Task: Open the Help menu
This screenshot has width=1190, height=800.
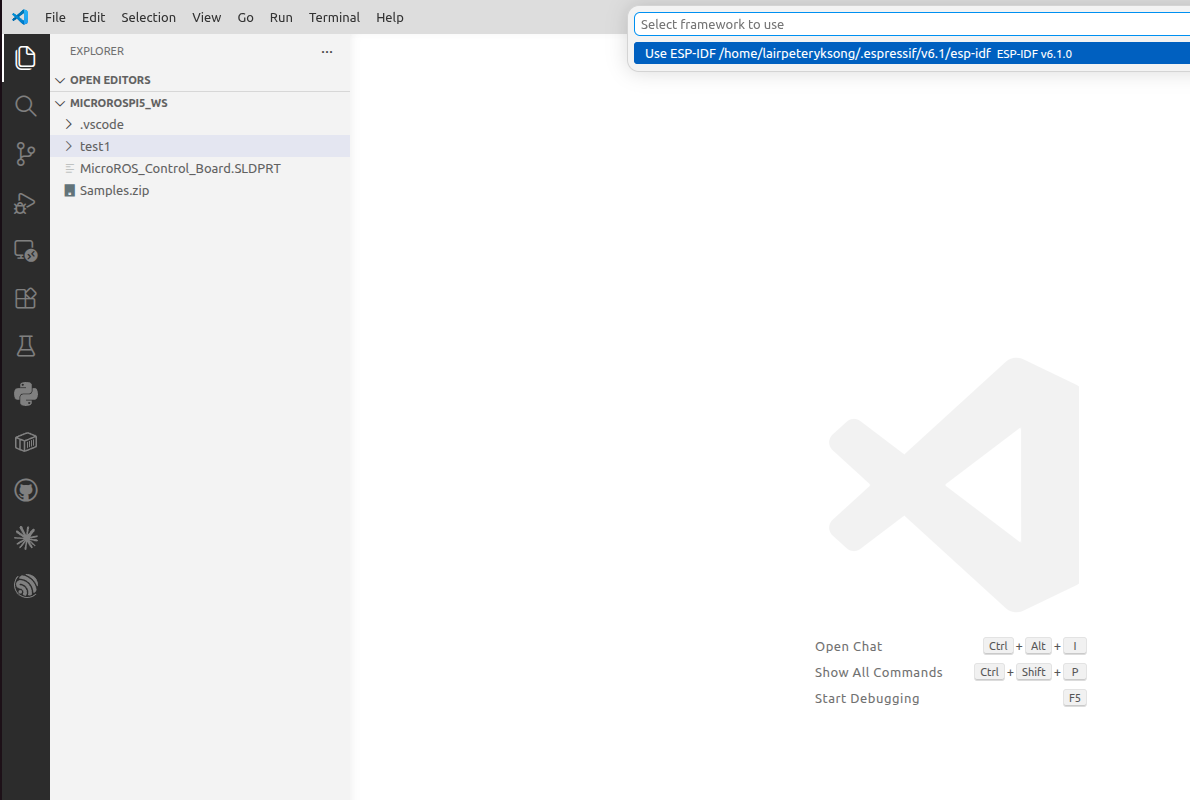Action: (x=390, y=17)
